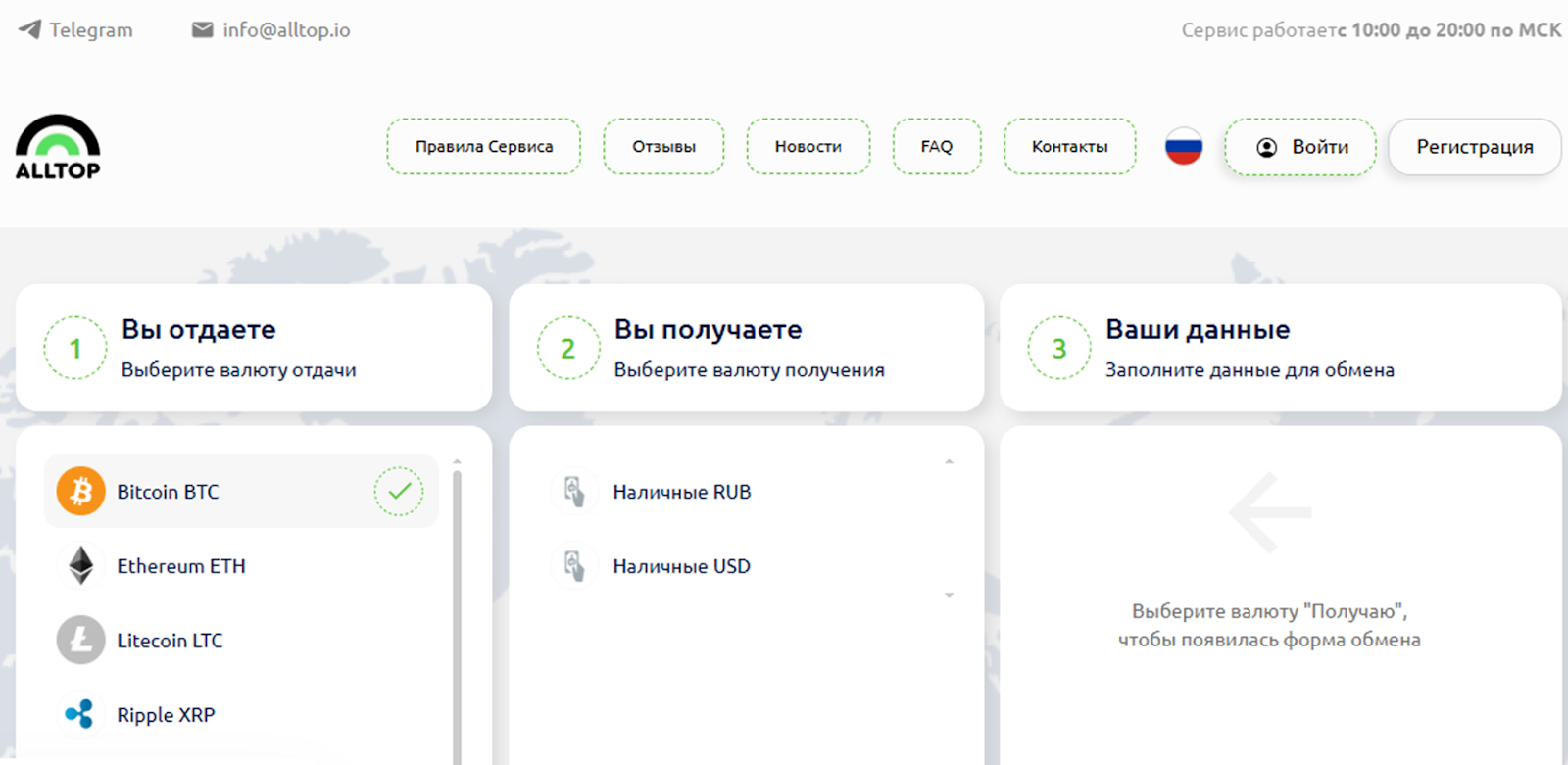
Task: Click the cash RUB hand icon
Action: point(574,491)
